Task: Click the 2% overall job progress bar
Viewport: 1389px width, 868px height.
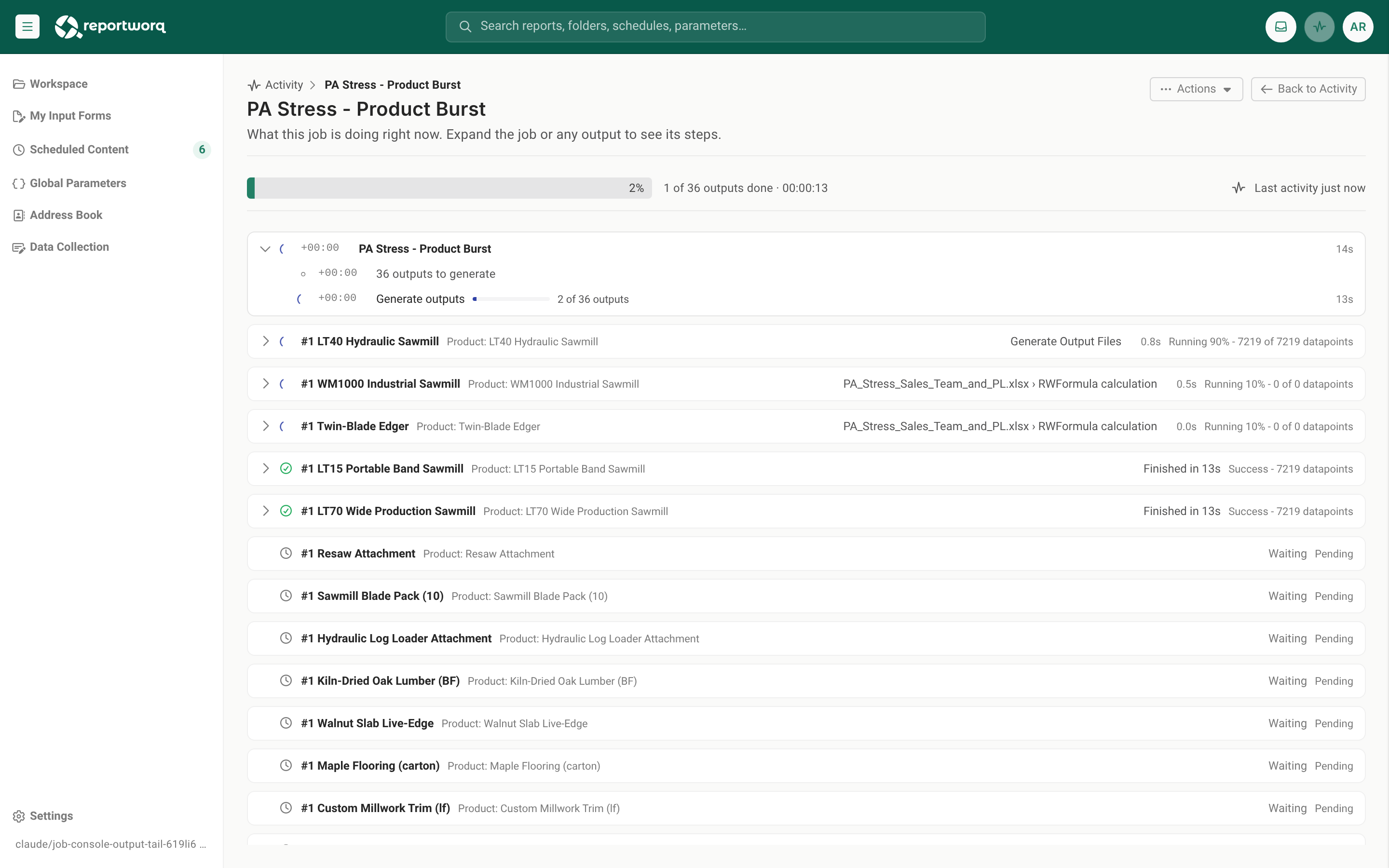Action: coord(449,188)
